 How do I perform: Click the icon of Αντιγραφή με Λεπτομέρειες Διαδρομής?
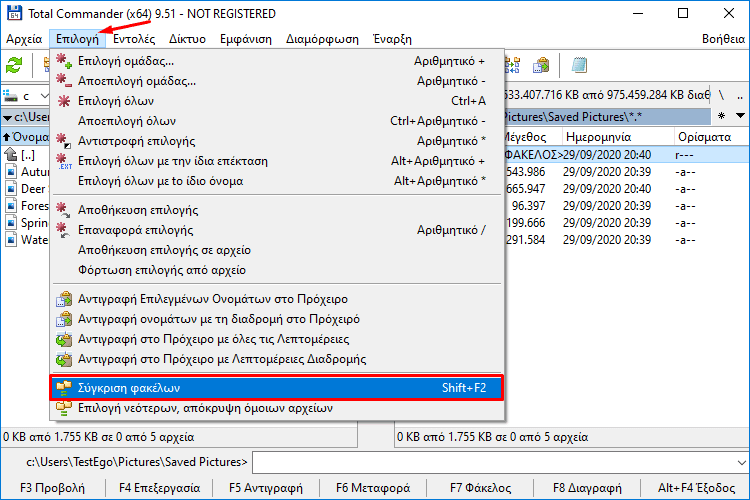(64, 359)
